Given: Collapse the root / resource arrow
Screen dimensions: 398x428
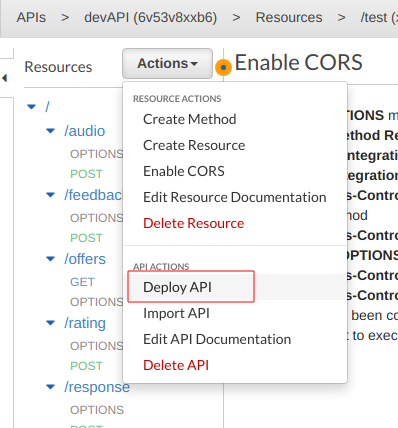Looking at the screenshot, I should [31, 107].
